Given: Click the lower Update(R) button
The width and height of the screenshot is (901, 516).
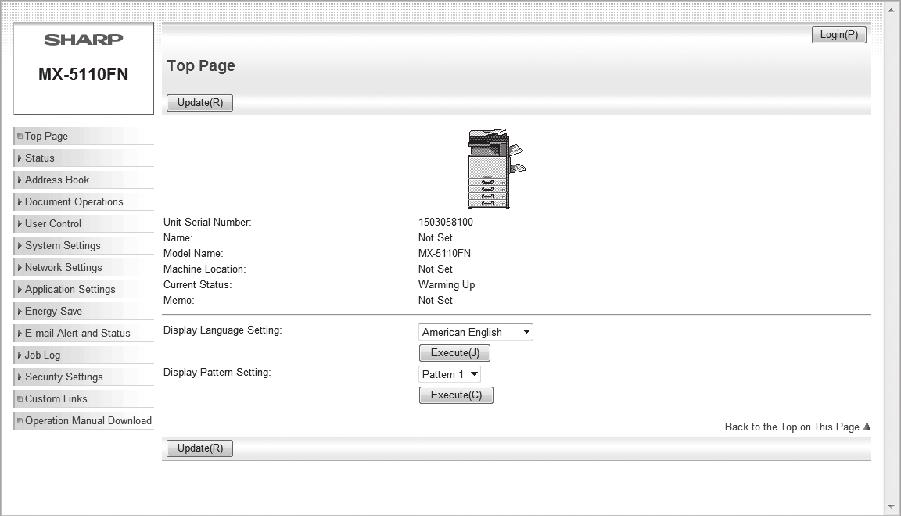Looking at the screenshot, I should [x=200, y=448].
